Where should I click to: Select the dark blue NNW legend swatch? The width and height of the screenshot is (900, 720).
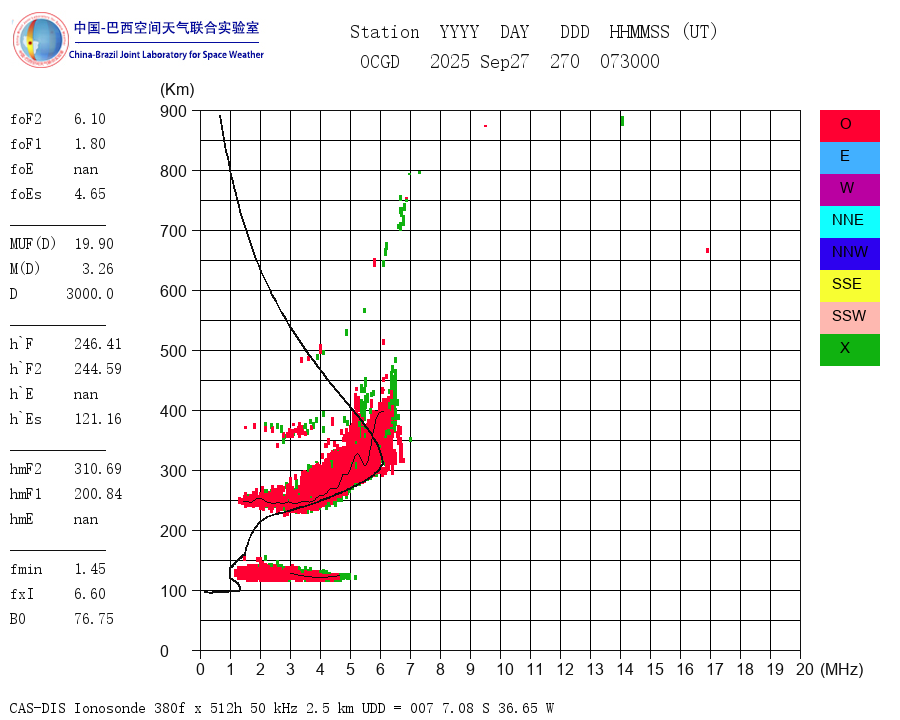point(849,254)
